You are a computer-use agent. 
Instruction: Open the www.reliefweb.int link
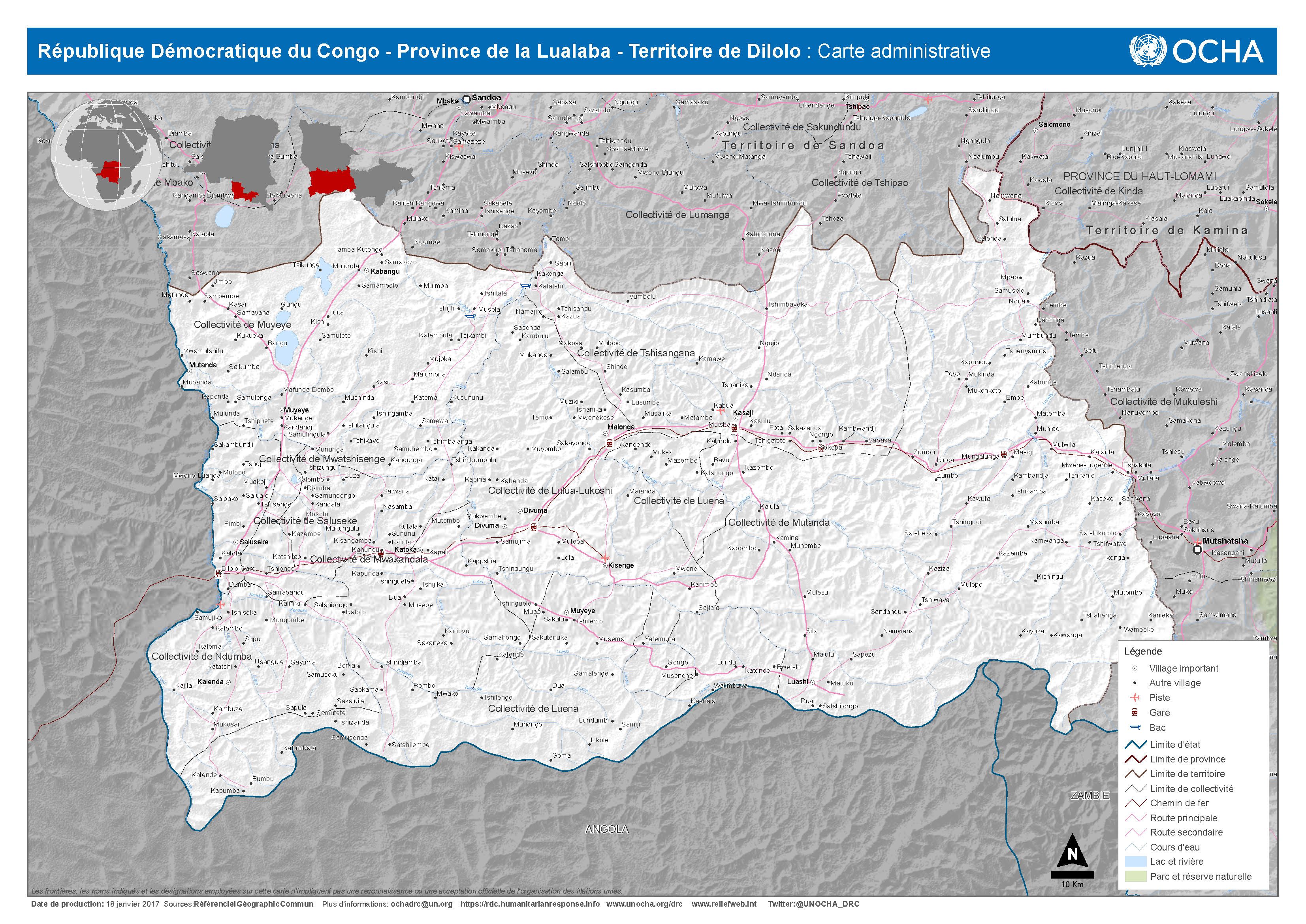pos(724,904)
